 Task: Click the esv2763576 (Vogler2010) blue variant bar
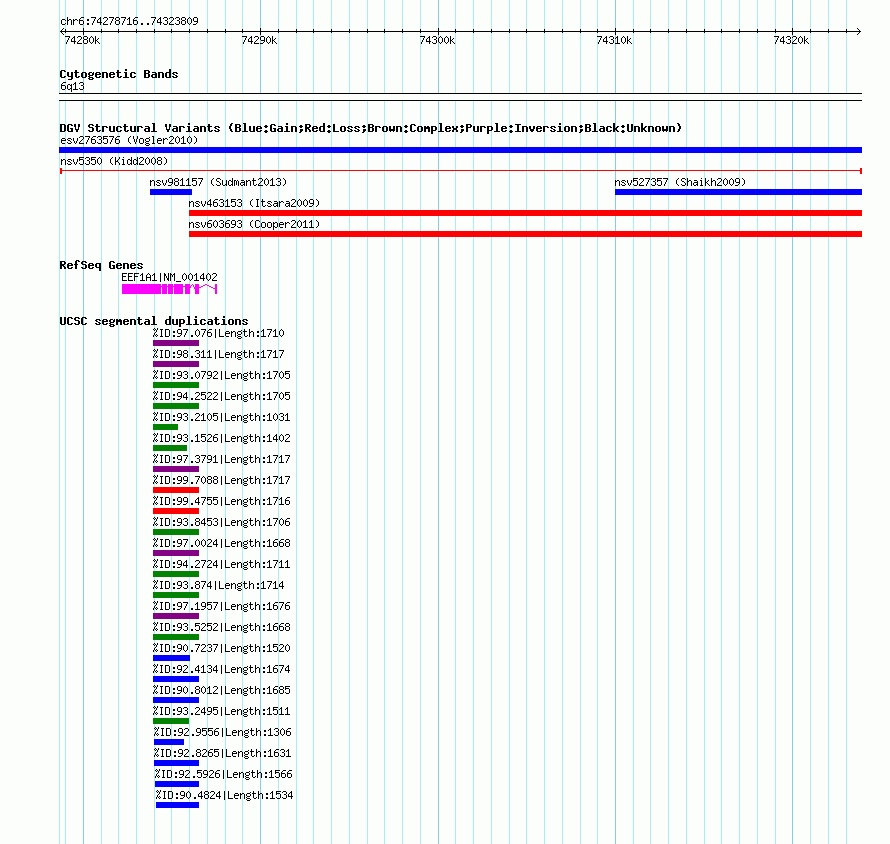tap(460, 150)
